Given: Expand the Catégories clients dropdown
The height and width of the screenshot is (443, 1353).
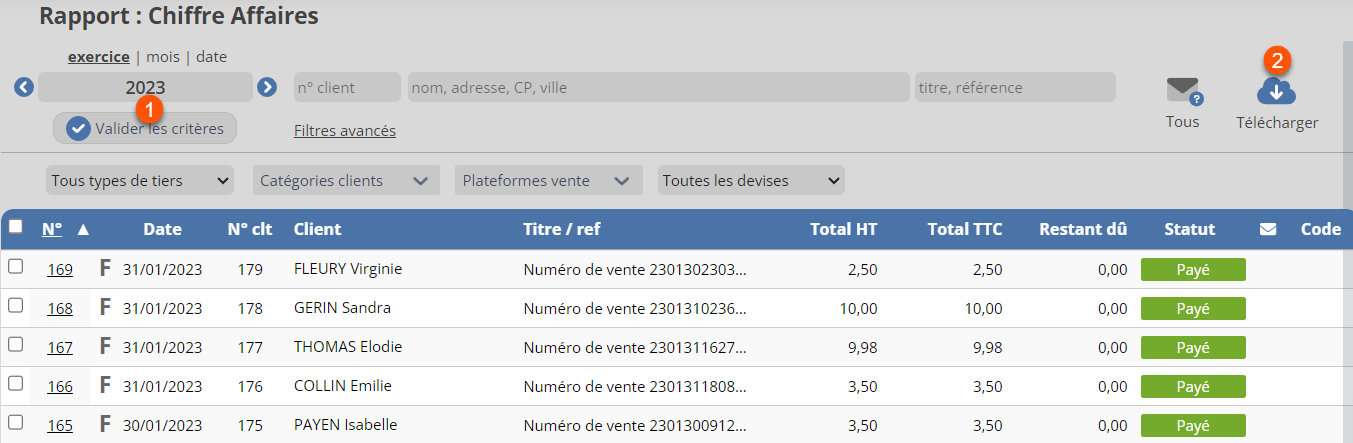Looking at the screenshot, I should pos(344,181).
